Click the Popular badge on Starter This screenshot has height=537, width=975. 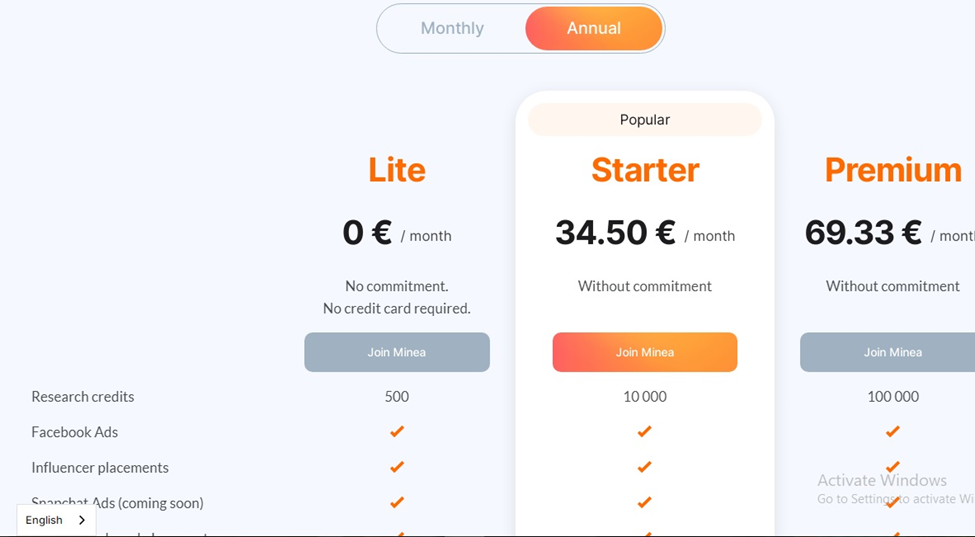click(645, 120)
